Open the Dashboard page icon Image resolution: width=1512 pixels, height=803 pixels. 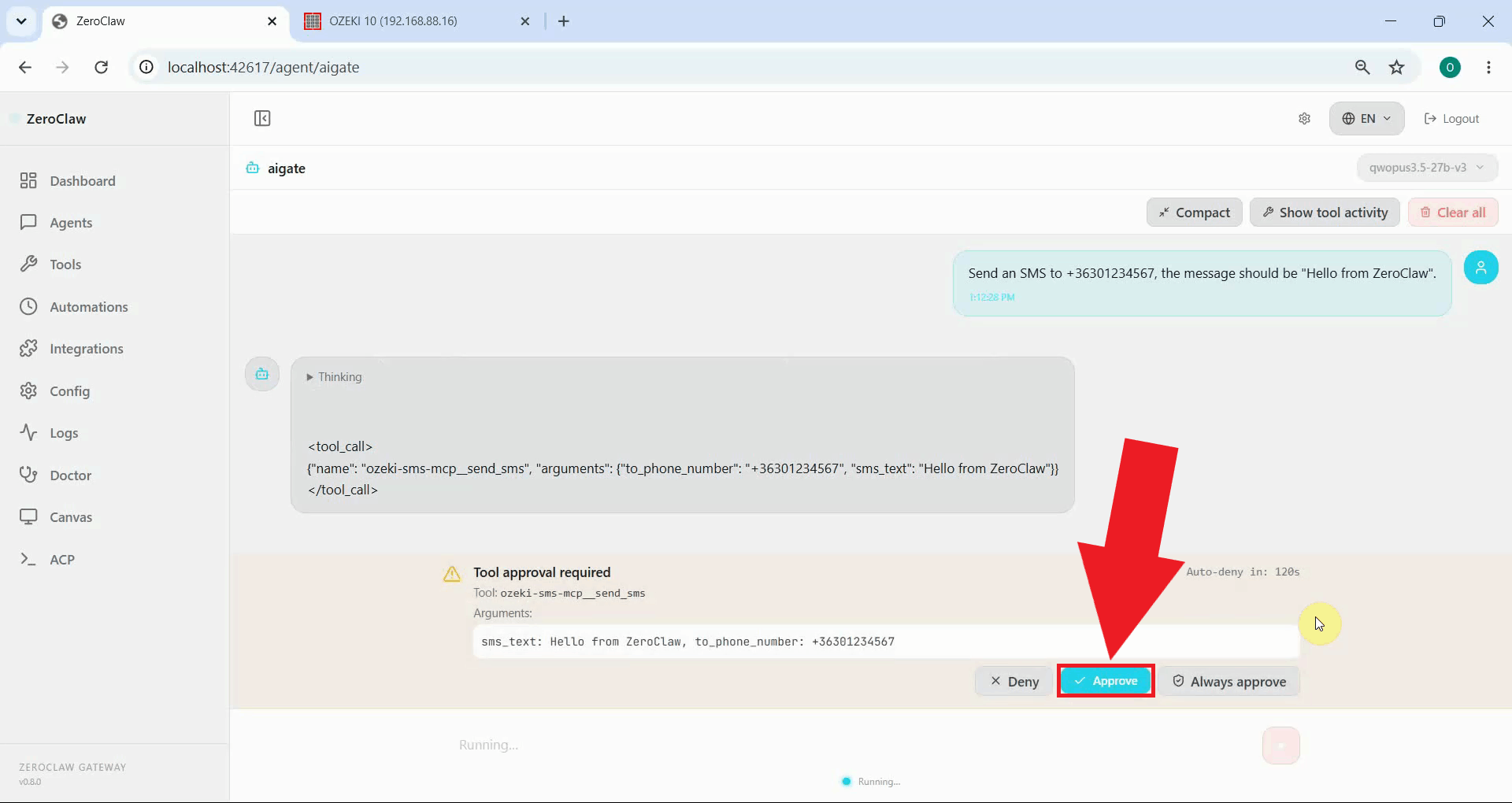tap(28, 181)
